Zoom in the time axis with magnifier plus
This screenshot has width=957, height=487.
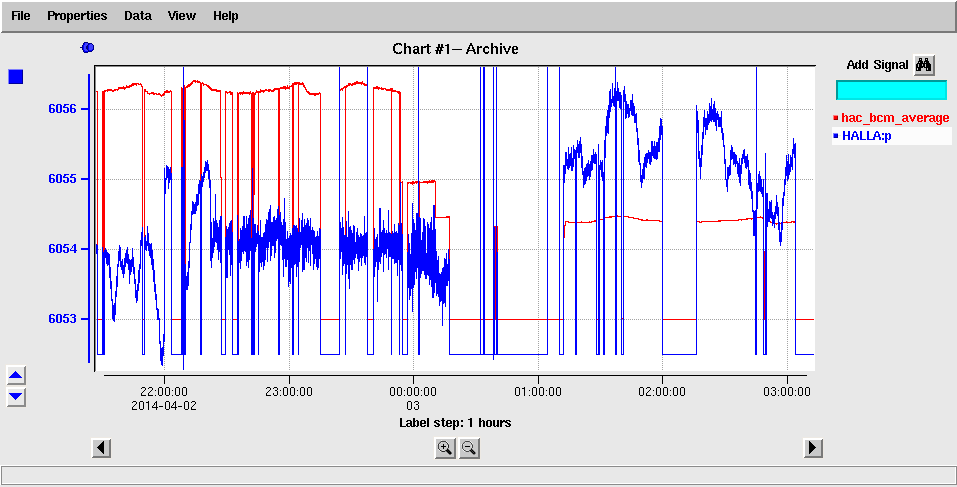pos(445,449)
